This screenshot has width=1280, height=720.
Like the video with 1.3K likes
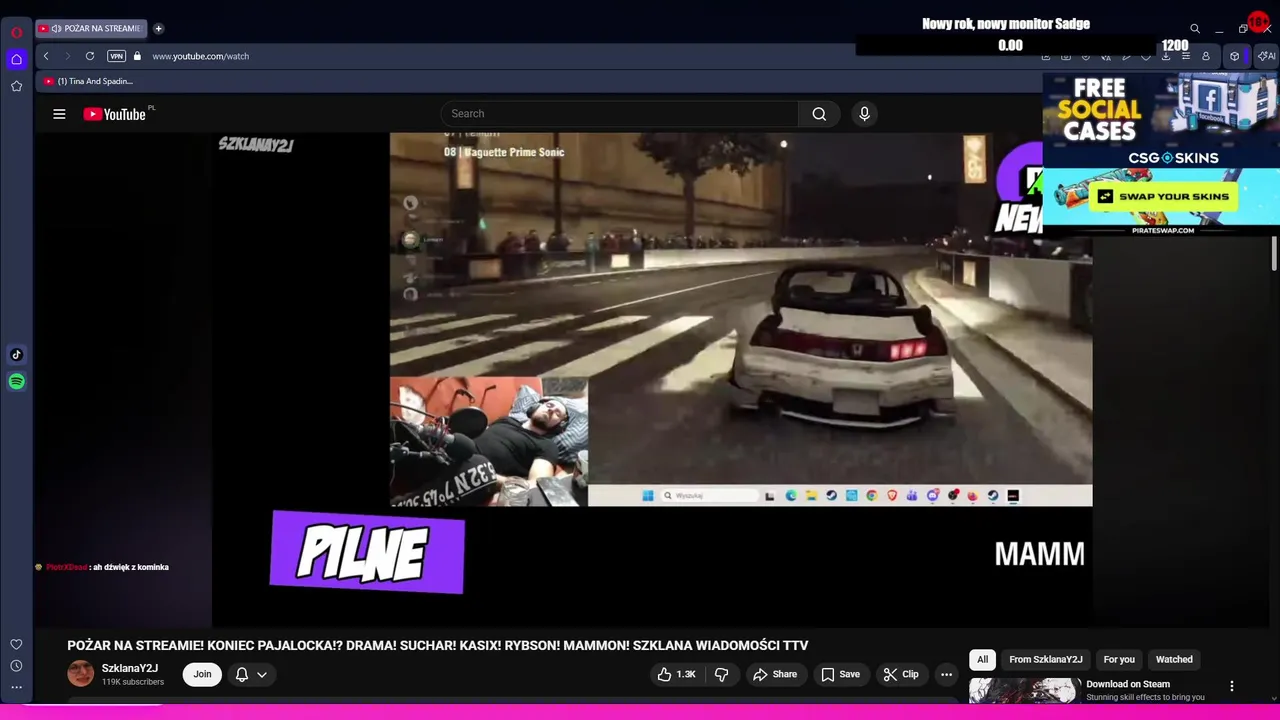676,674
